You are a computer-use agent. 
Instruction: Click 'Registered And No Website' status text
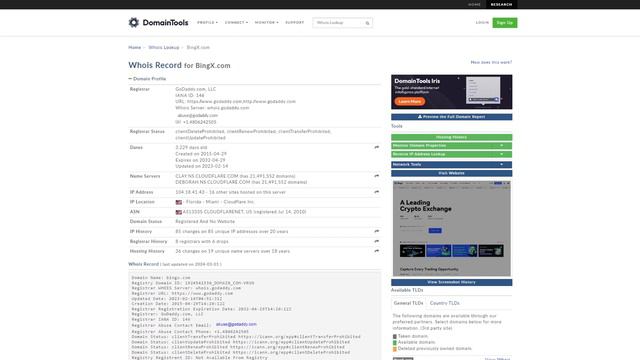tap(205, 222)
